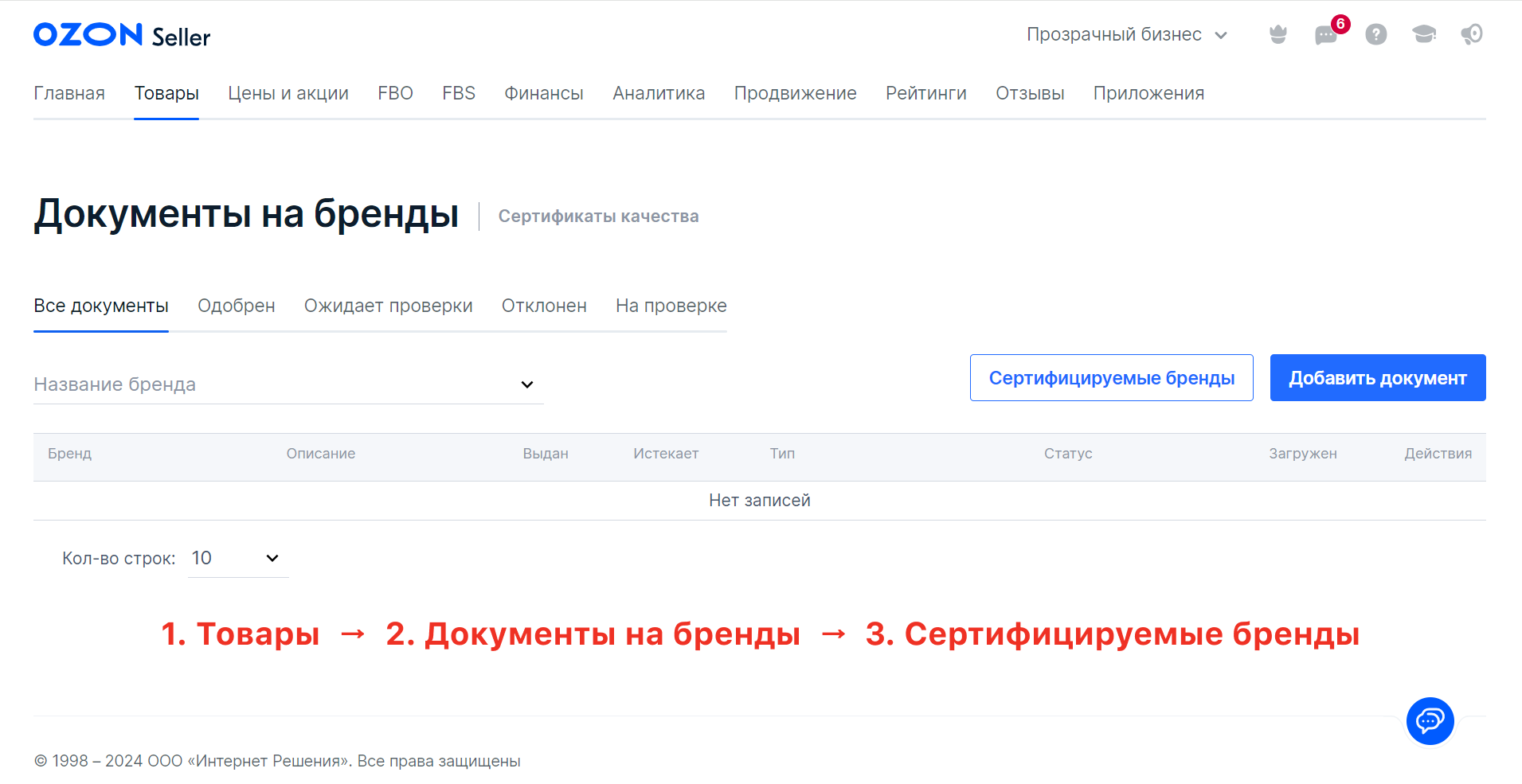Expand the Прозрачный бизнес account menu
The height and width of the screenshot is (784, 1522).
(x=1127, y=34)
